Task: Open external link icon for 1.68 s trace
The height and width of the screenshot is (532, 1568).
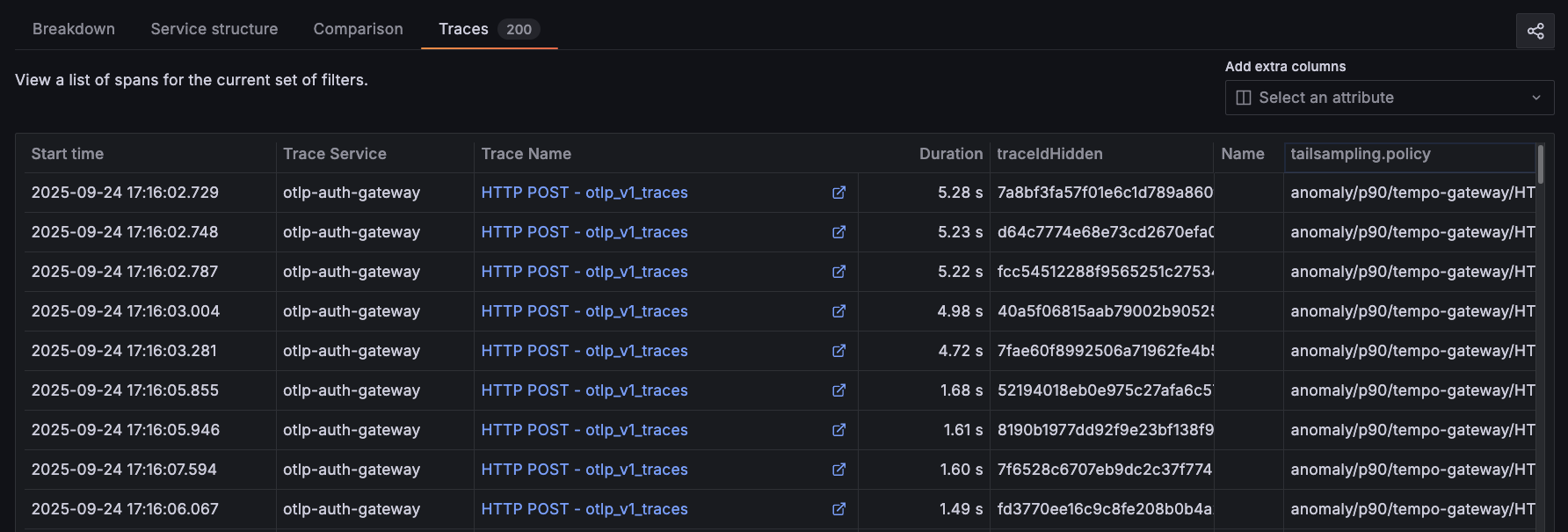Action: point(838,390)
